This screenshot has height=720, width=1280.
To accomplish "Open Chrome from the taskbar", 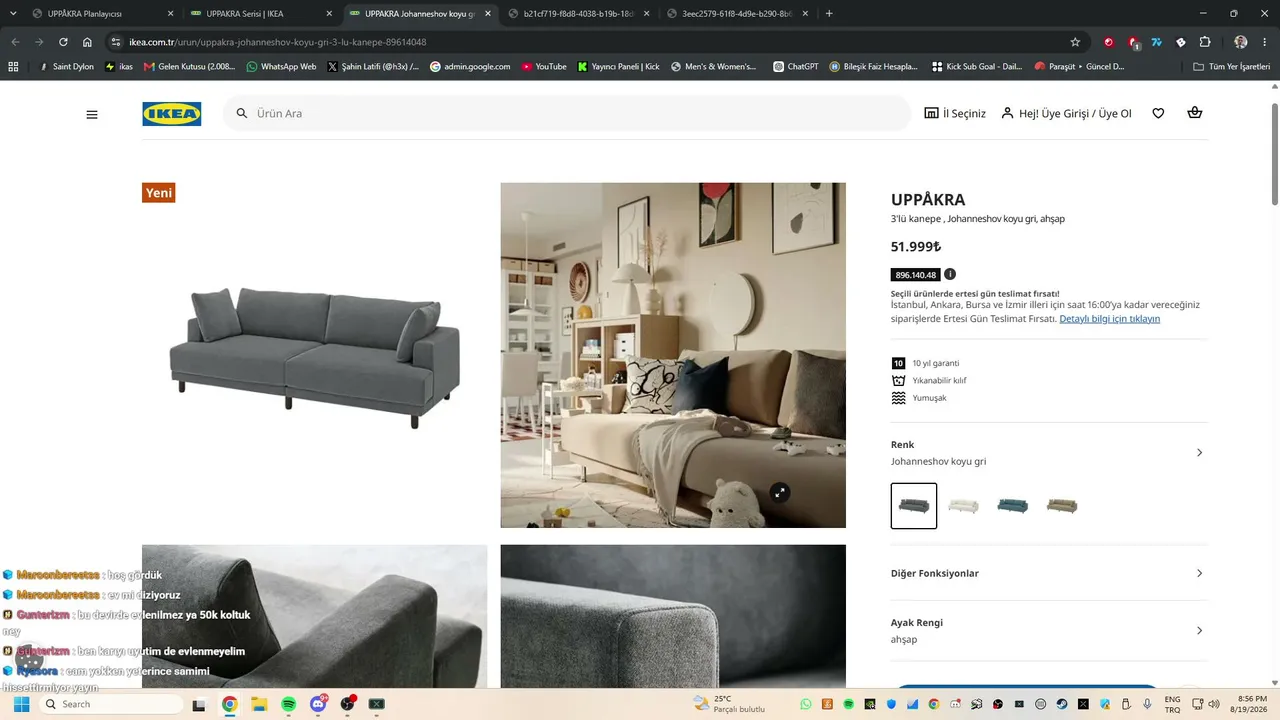I will [x=229, y=704].
